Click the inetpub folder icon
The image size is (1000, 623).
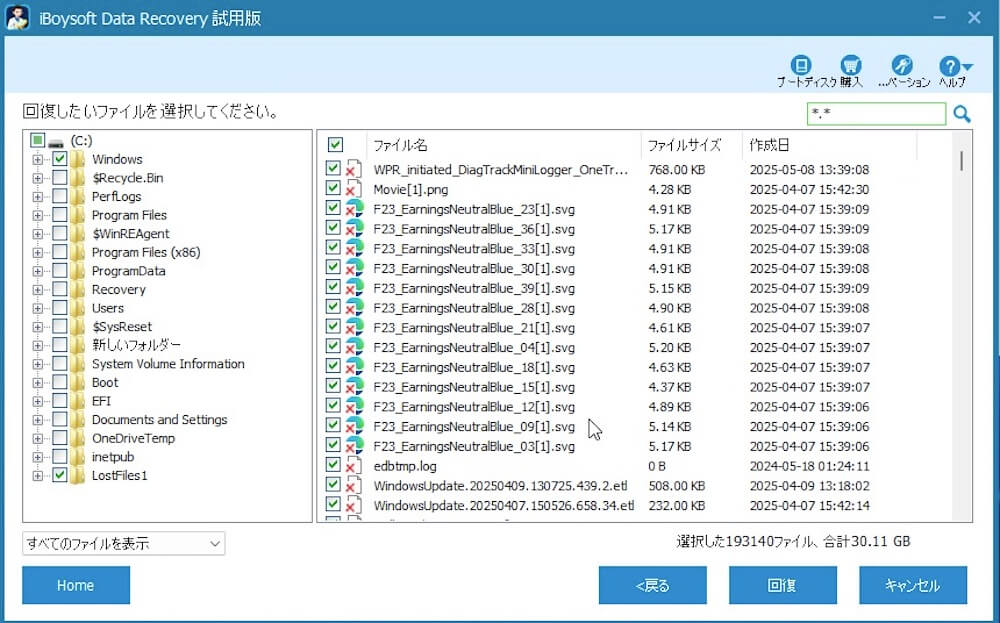(x=77, y=457)
